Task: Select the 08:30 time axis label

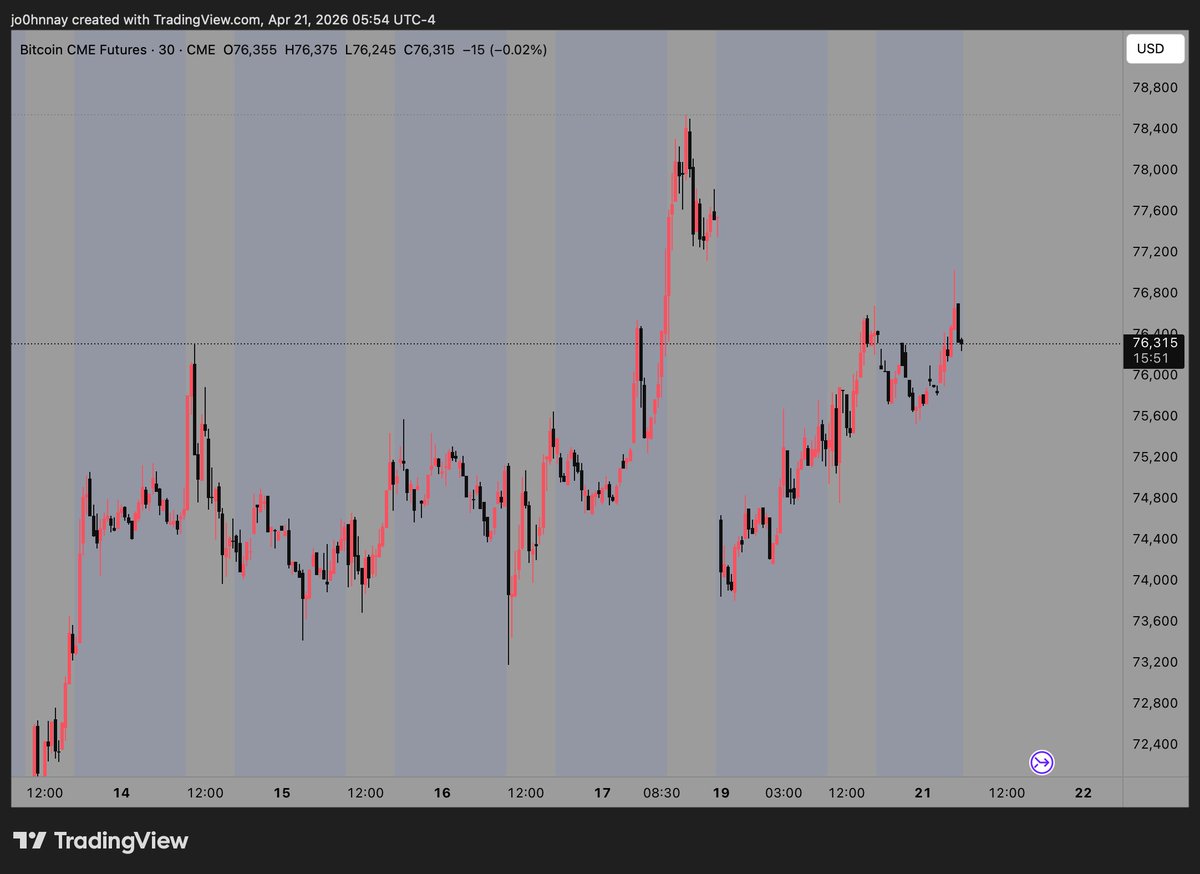Action: 661,793
